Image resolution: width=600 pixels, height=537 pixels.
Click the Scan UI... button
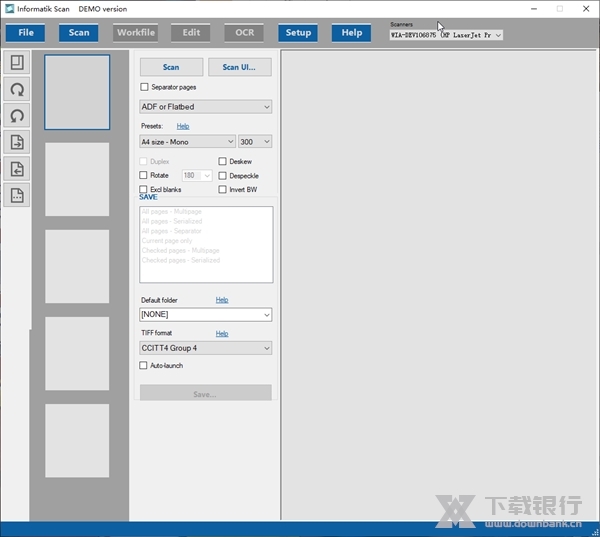240,67
